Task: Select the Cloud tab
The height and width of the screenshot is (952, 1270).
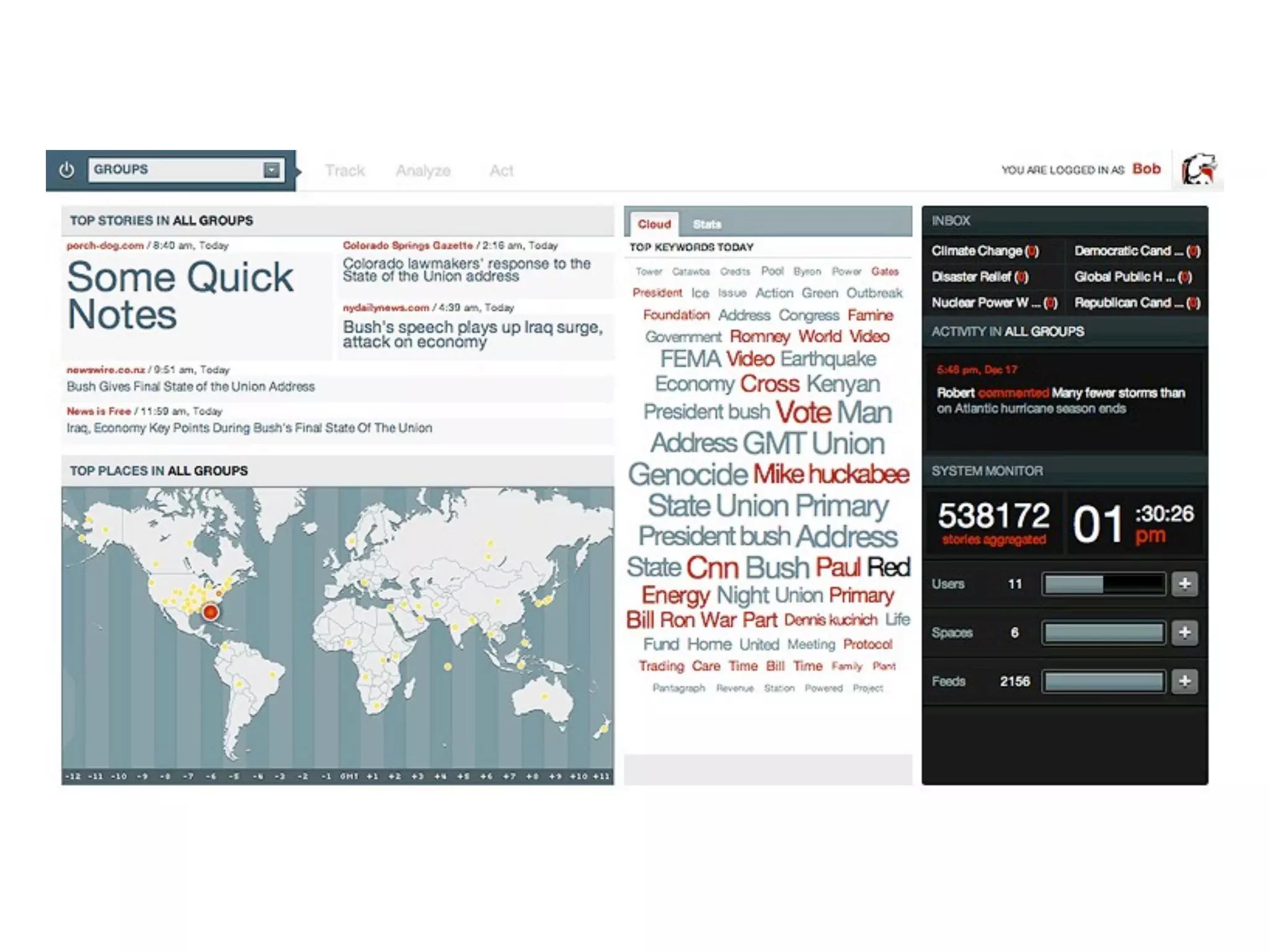Action: click(x=654, y=224)
